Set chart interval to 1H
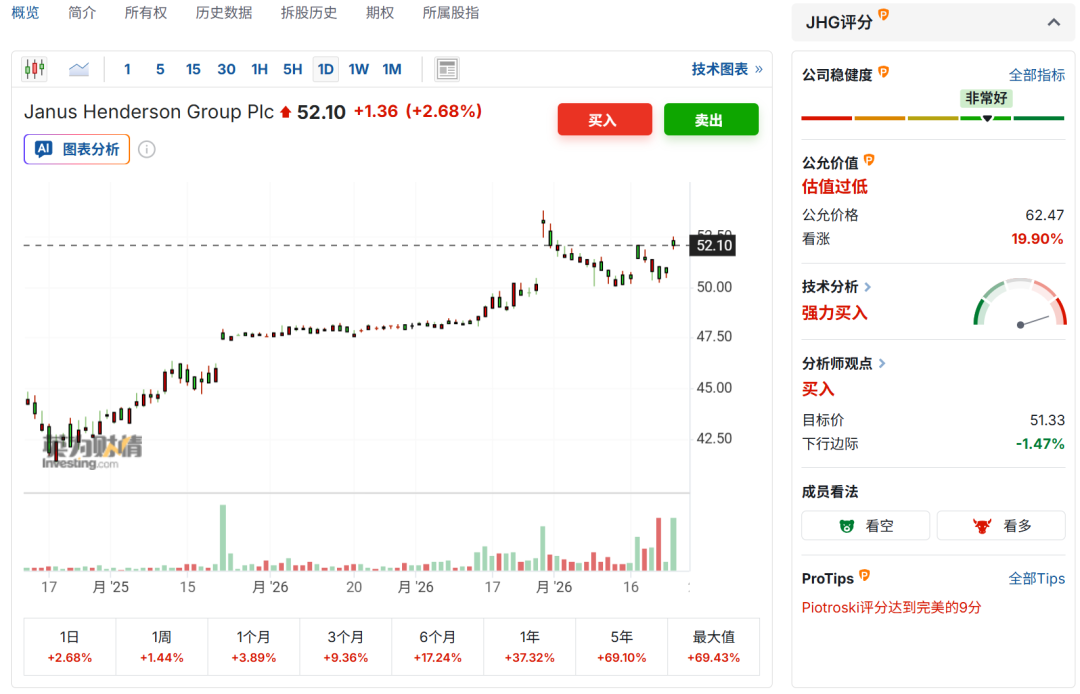1080x694 pixels. [x=260, y=70]
